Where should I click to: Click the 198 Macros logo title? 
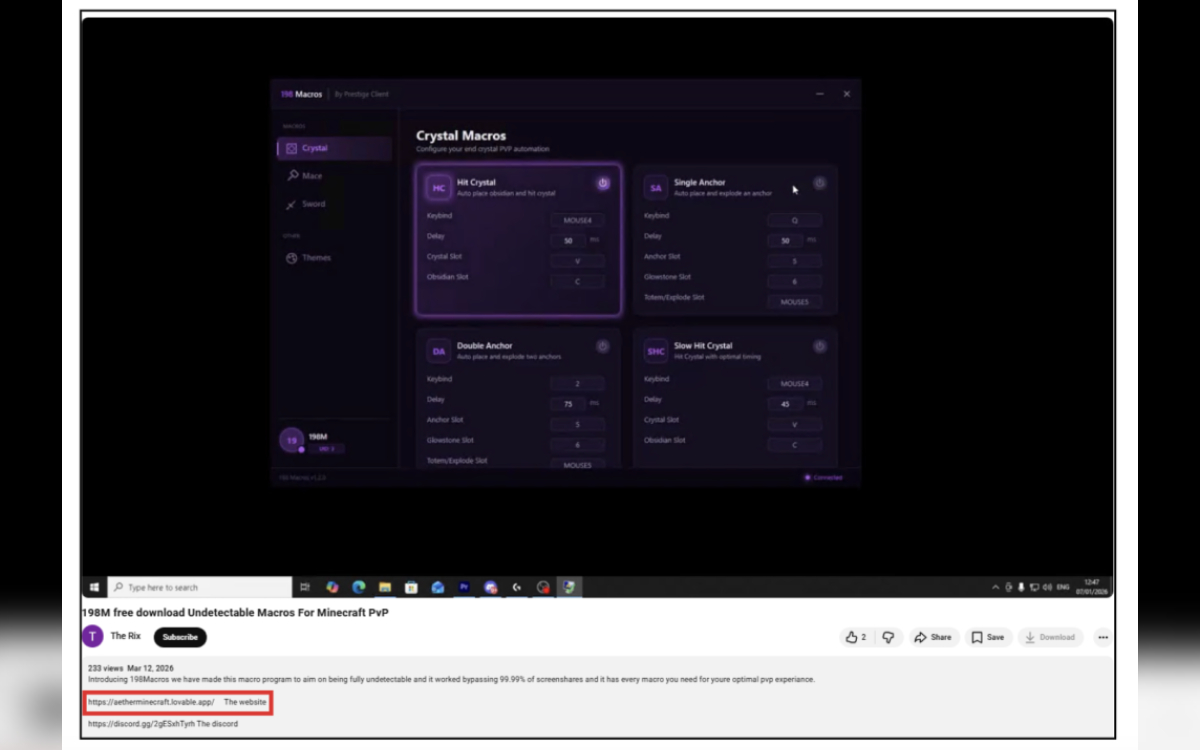[x=301, y=94]
